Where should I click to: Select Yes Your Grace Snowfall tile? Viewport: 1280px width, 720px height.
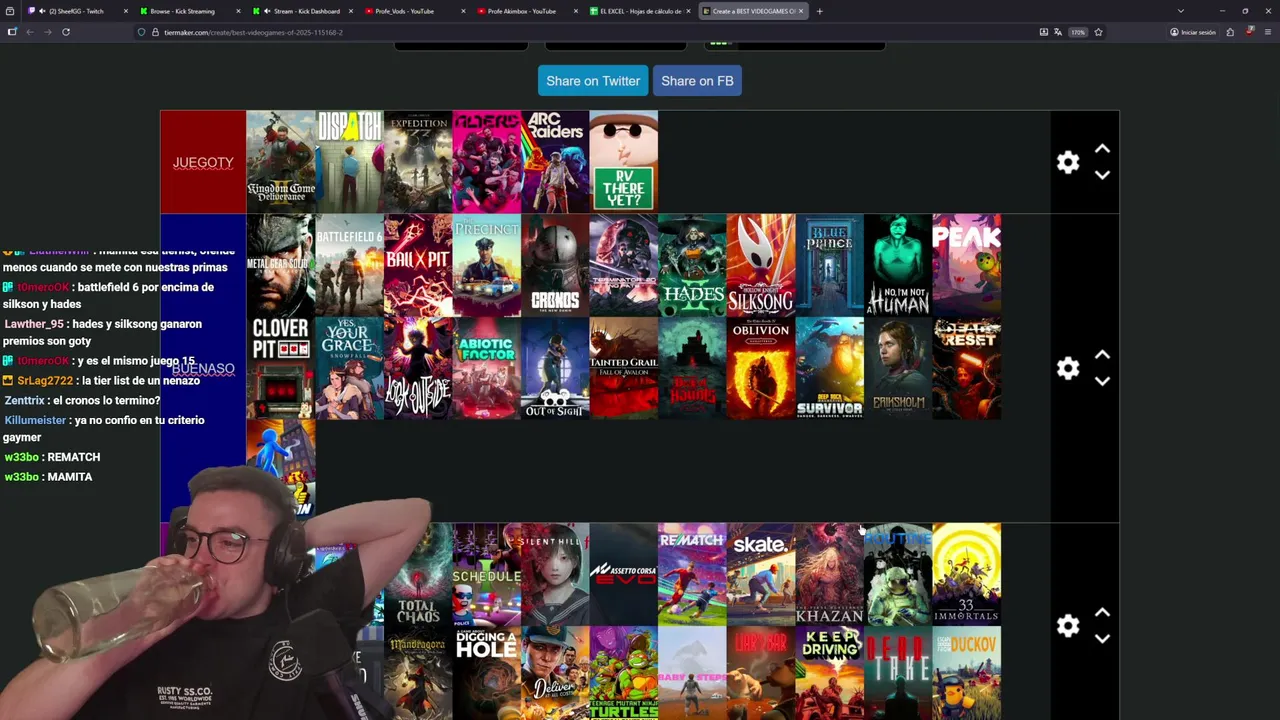[349, 368]
